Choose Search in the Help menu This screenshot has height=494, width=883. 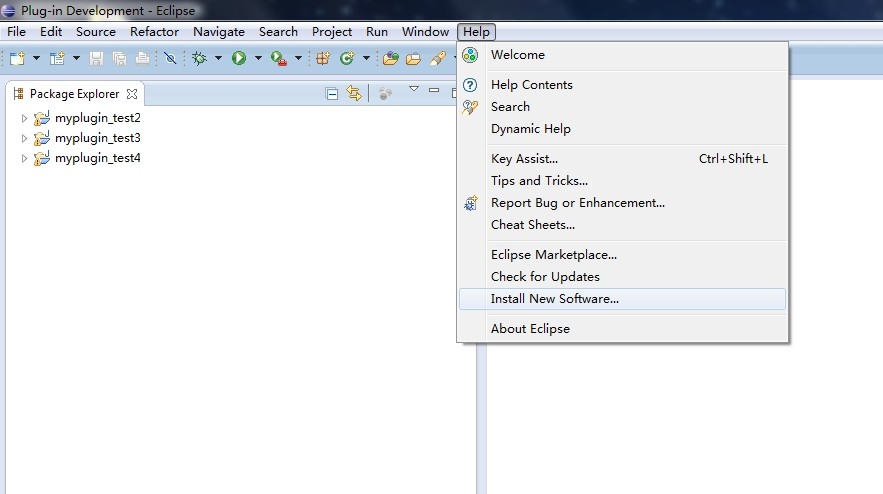(x=622, y=107)
